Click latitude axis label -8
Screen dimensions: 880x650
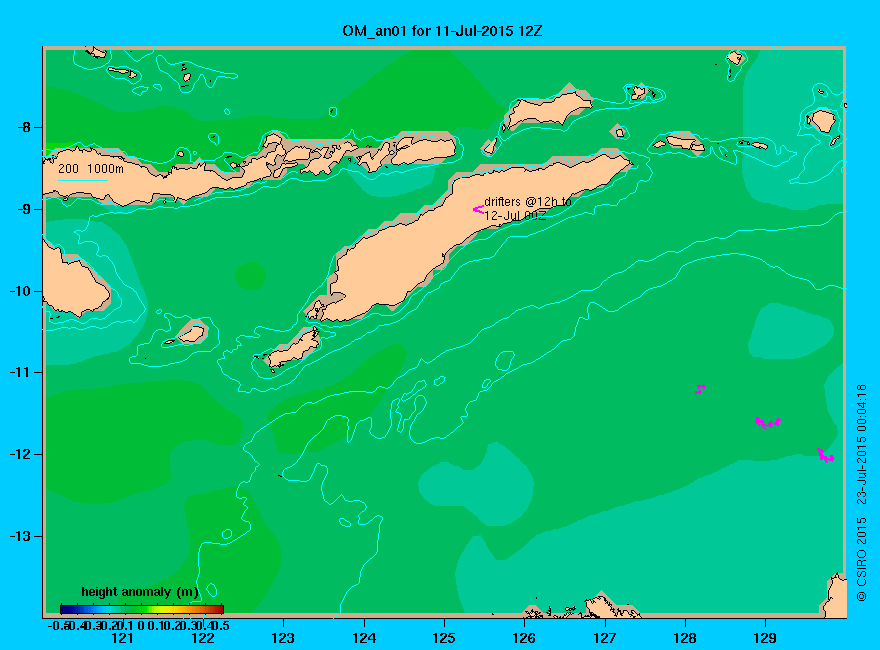click(x=24, y=127)
